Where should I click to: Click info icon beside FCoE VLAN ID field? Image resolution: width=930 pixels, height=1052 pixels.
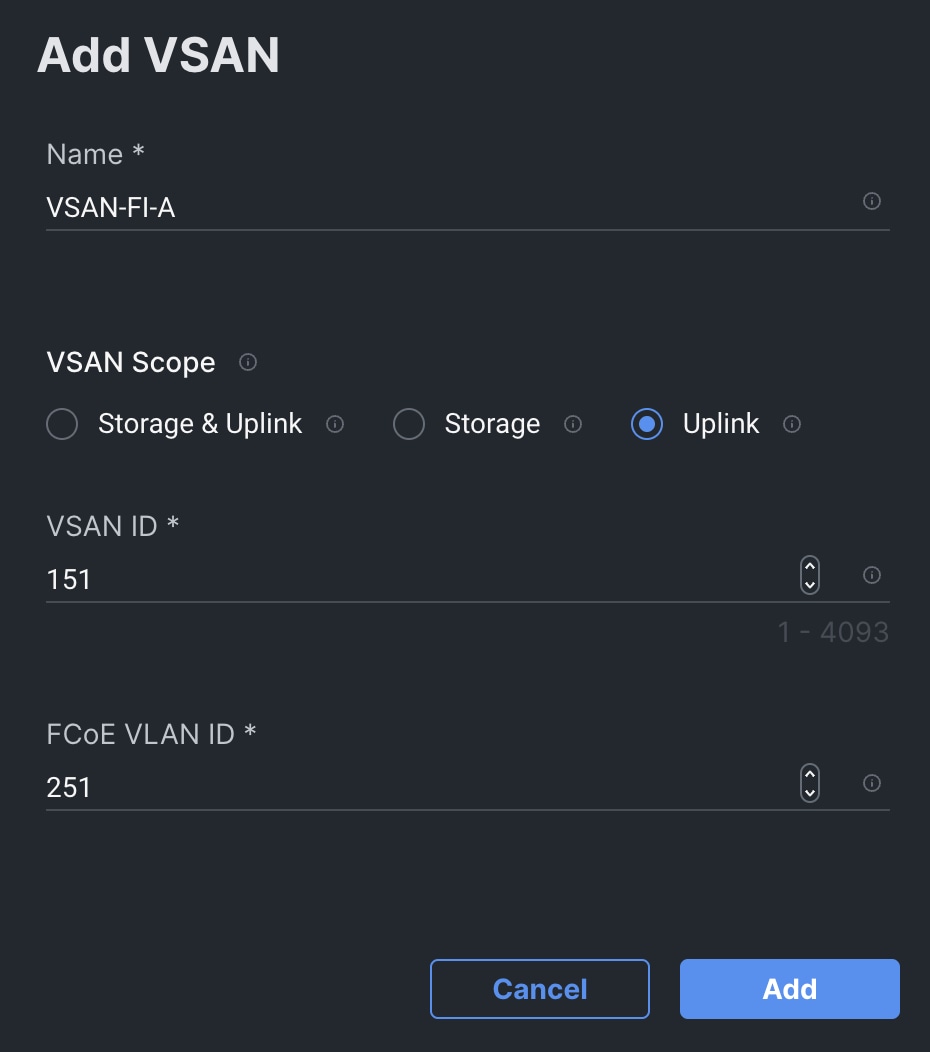pyautogui.click(x=871, y=783)
